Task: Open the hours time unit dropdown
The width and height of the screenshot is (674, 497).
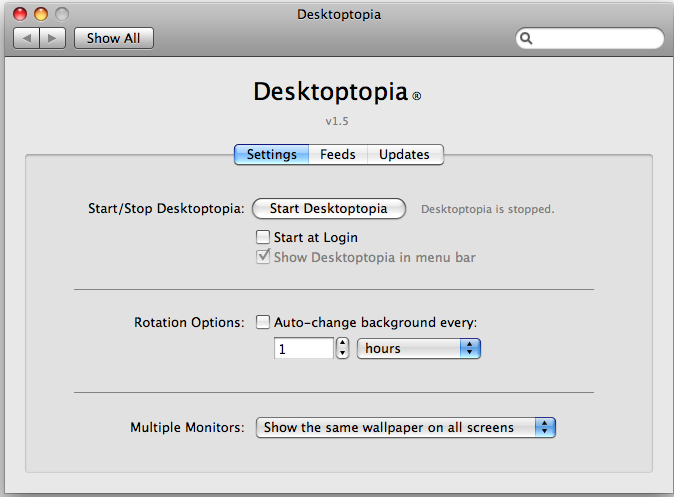Action: pyautogui.click(x=419, y=348)
